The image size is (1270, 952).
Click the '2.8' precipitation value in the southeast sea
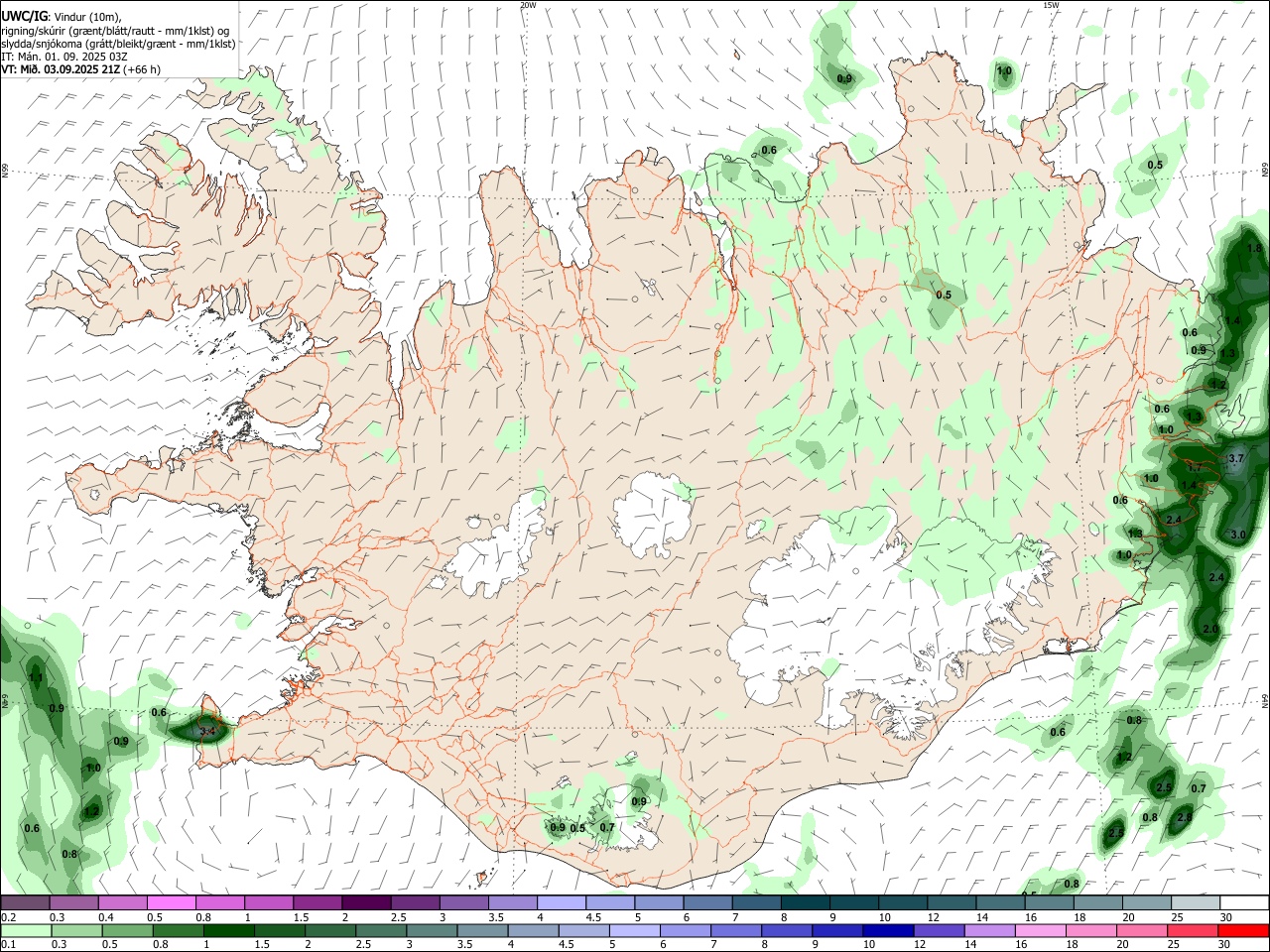pyautogui.click(x=1185, y=817)
